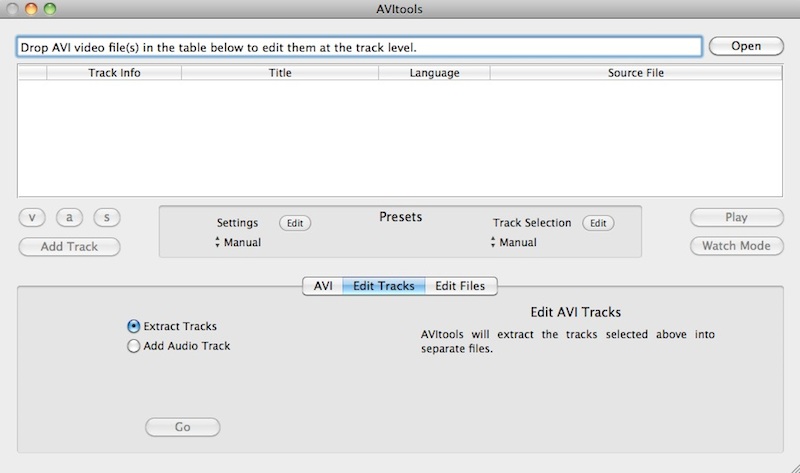Click the Source File column header
This screenshot has height=473, width=800.
[x=635, y=73]
